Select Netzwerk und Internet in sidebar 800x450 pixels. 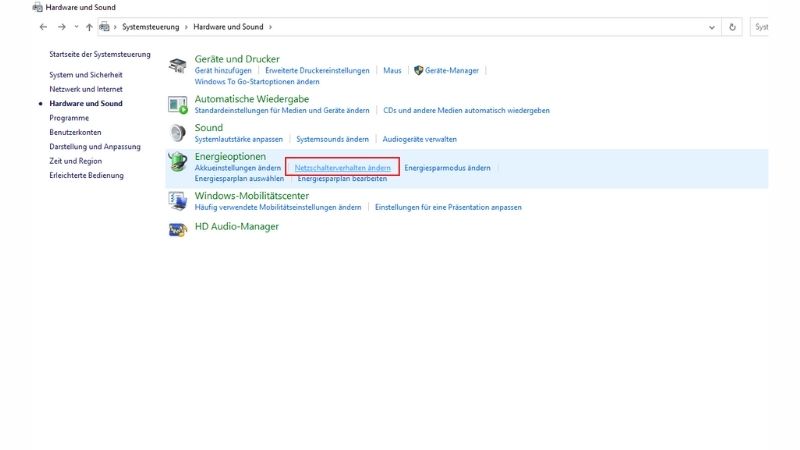86,89
